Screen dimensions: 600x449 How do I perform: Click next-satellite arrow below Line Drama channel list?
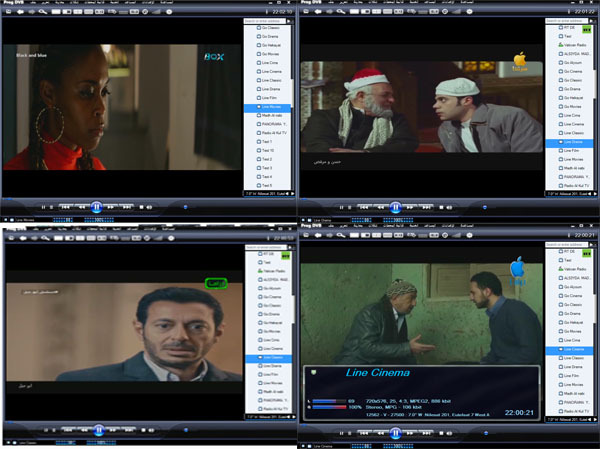tap(595, 194)
